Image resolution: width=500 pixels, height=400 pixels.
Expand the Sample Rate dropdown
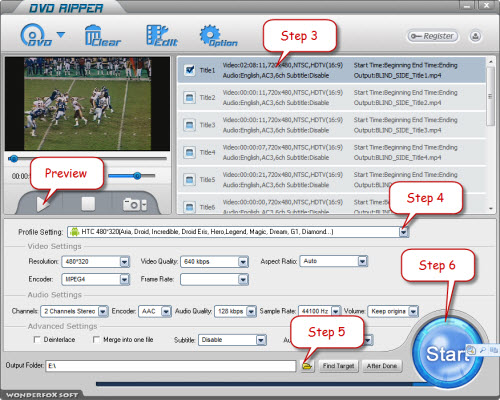[x=336, y=311]
